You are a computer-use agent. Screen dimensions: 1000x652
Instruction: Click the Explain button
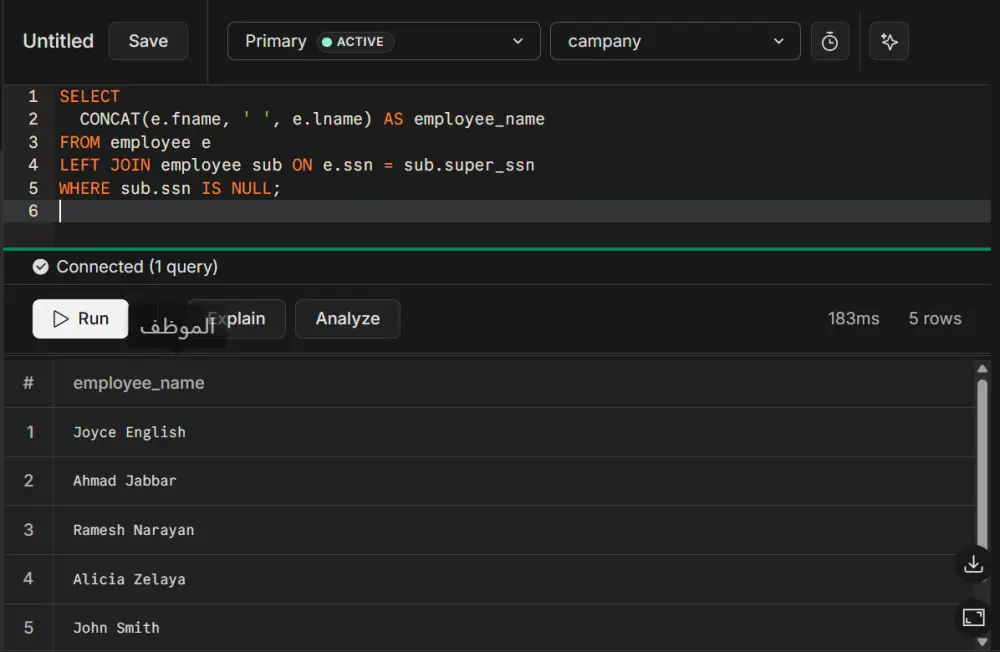[236, 318]
